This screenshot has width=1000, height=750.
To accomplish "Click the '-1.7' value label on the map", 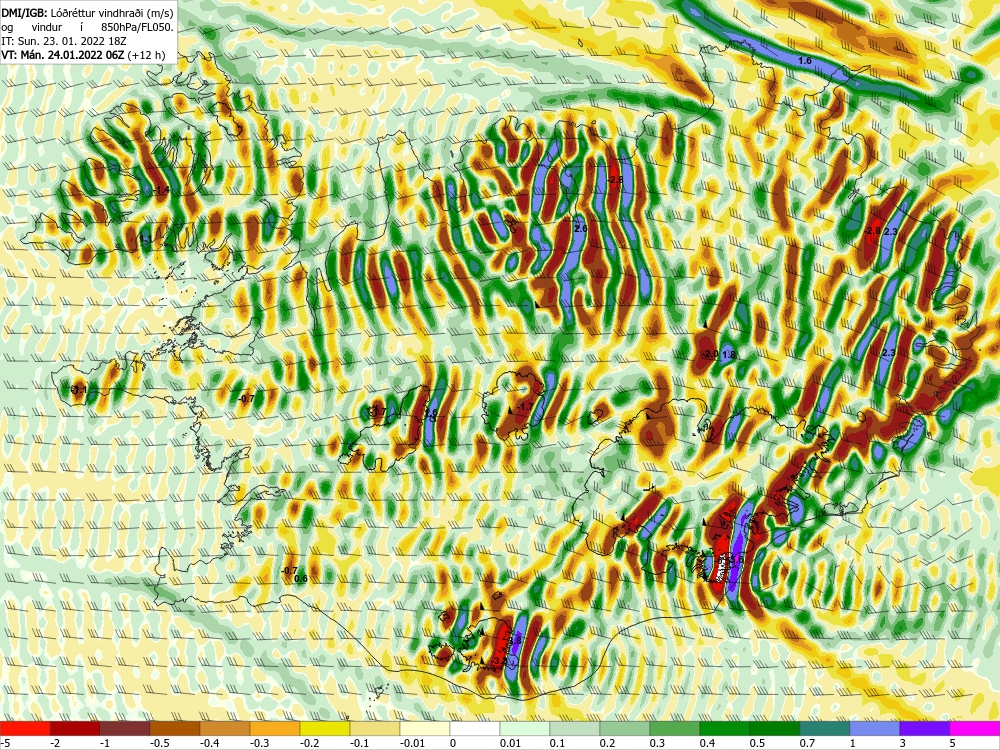I will pos(525,406).
